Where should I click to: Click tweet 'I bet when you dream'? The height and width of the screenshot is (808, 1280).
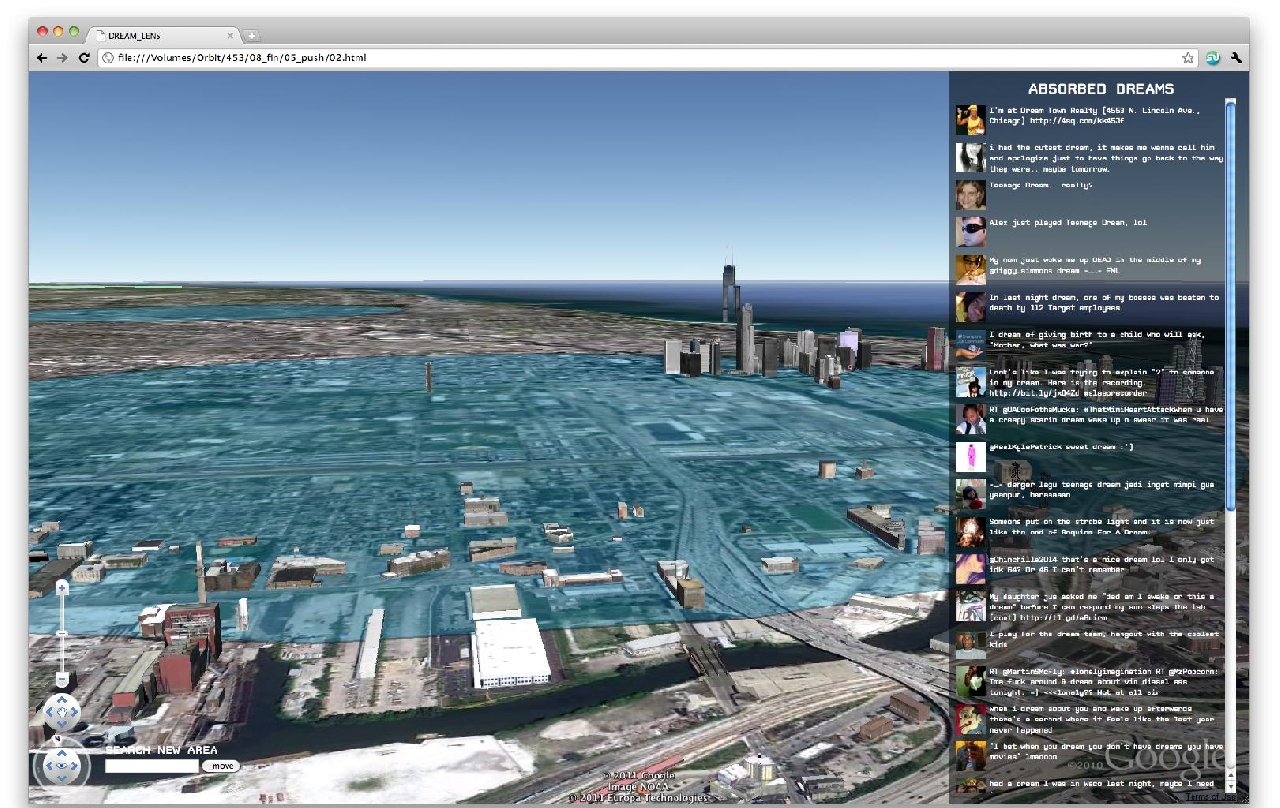click(1104, 752)
